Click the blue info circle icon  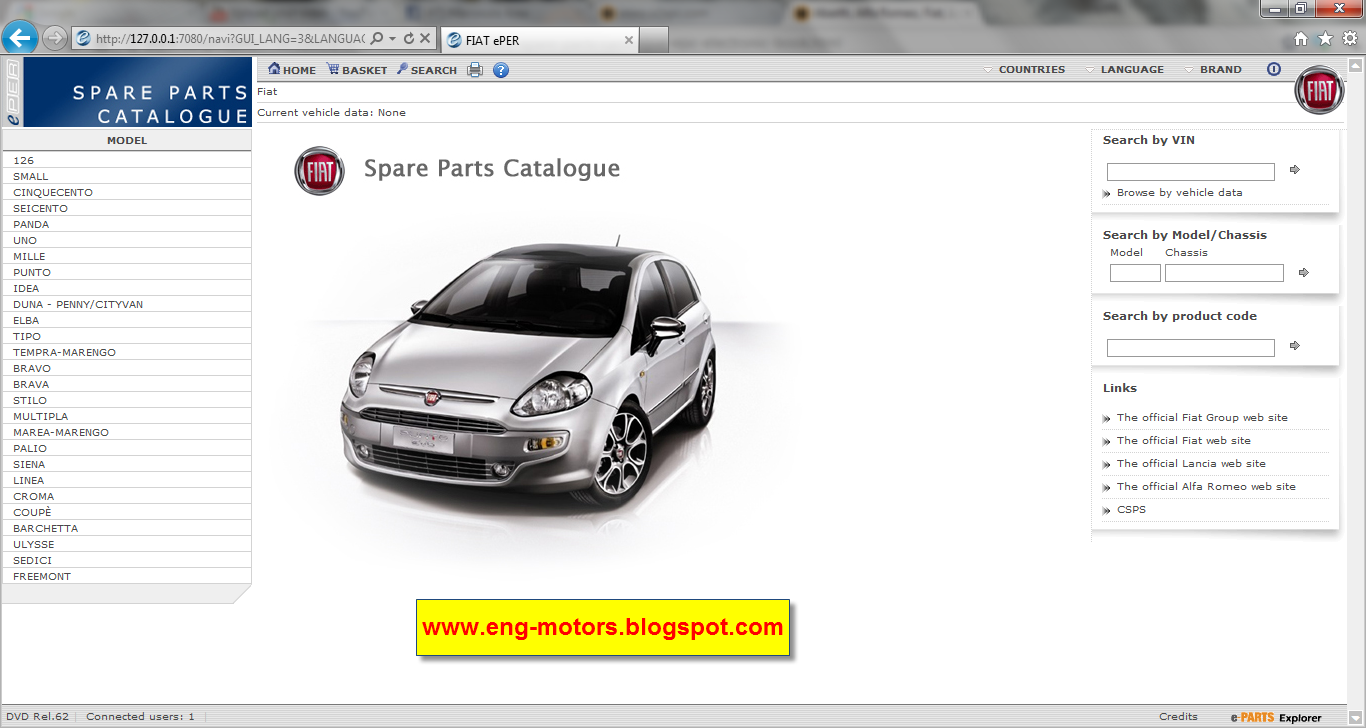pyautogui.click(x=1274, y=70)
